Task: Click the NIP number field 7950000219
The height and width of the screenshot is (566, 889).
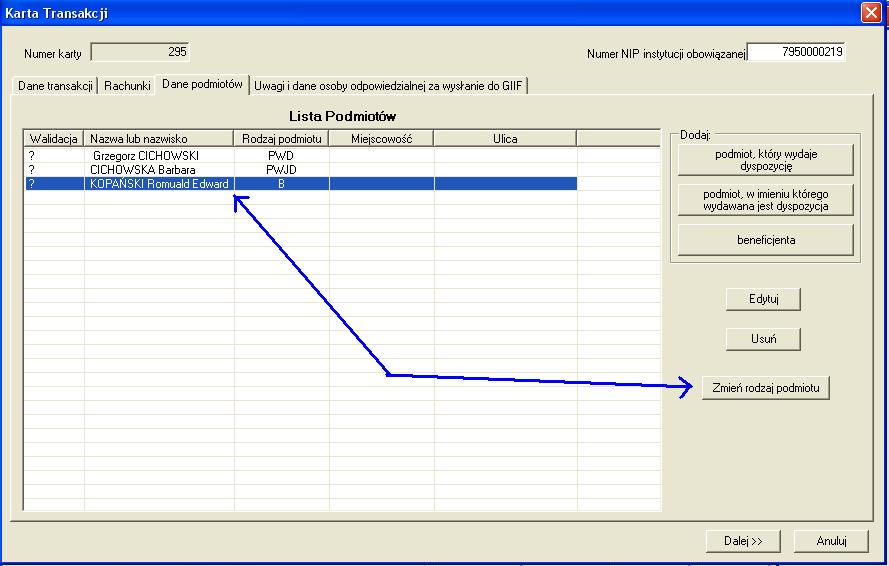Action: [796, 52]
